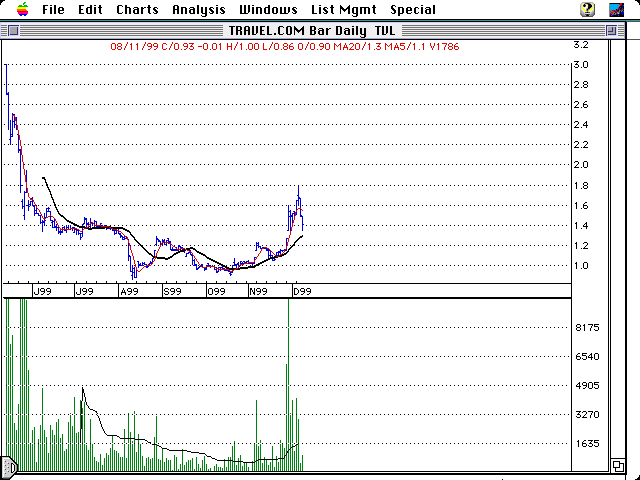Image resolution: width=640 pixels, height=480 pixels.
Task: Open the Charts menu
Action: 137,9
